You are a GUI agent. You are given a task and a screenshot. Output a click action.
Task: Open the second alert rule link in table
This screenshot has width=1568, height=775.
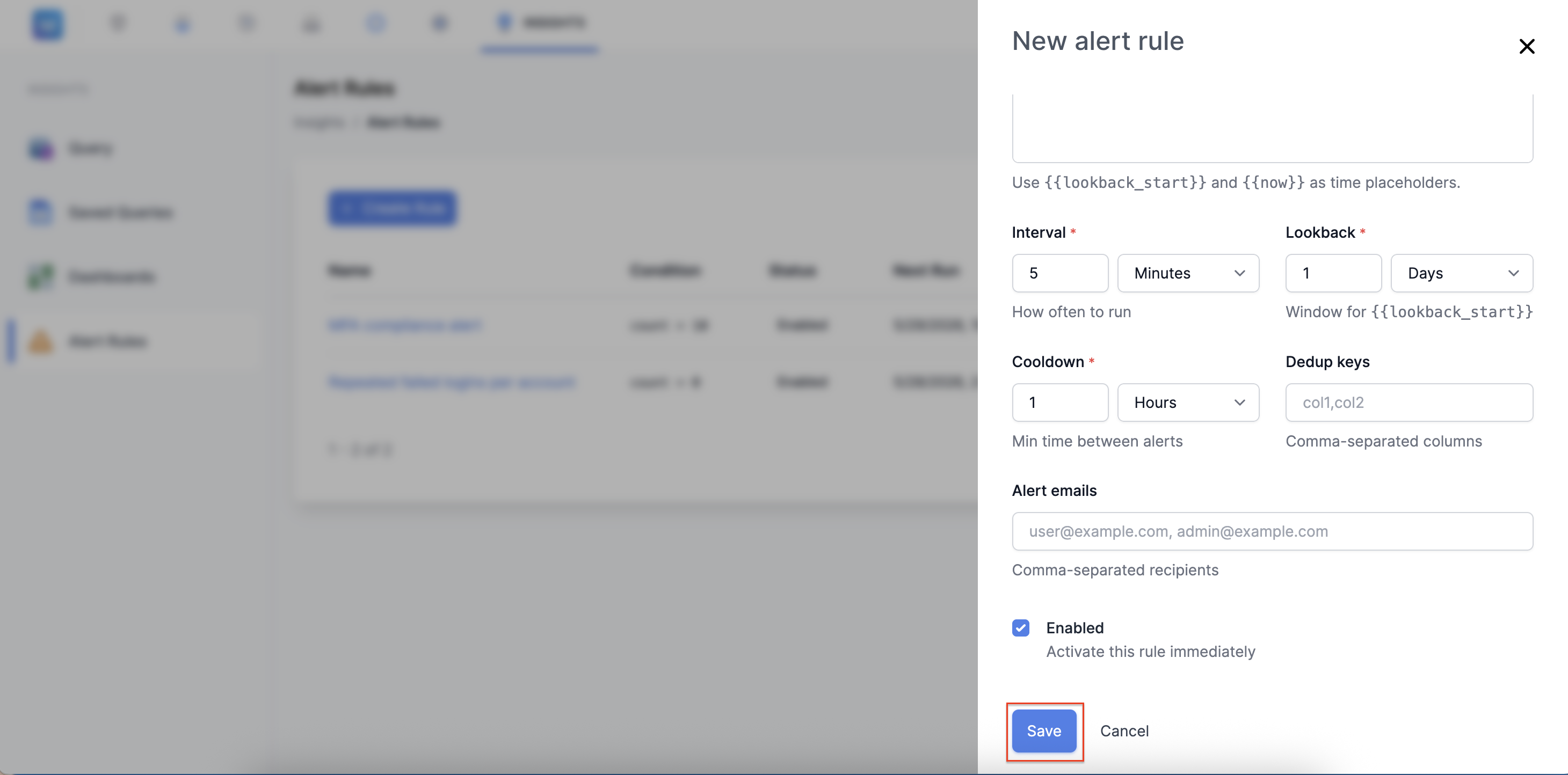pos(451,383)
